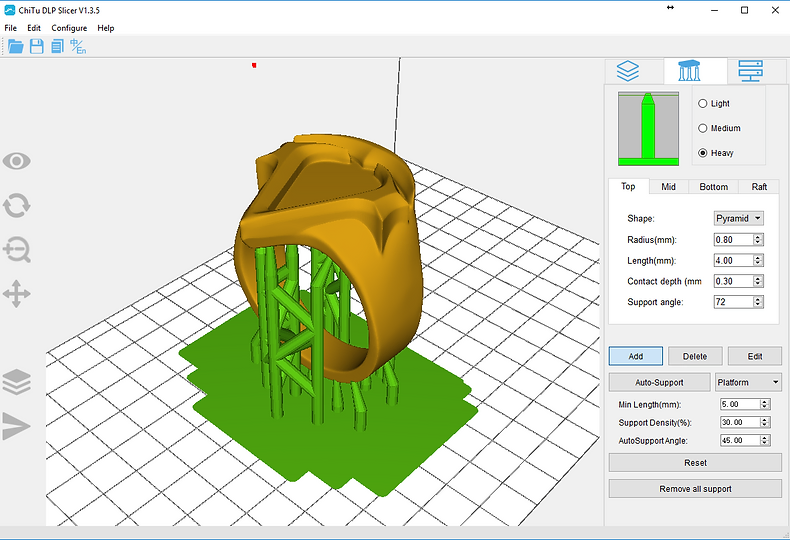Screen dimensions: 790x540
Task: Click the Auto-Support button
Action: [x=660, y=382]
